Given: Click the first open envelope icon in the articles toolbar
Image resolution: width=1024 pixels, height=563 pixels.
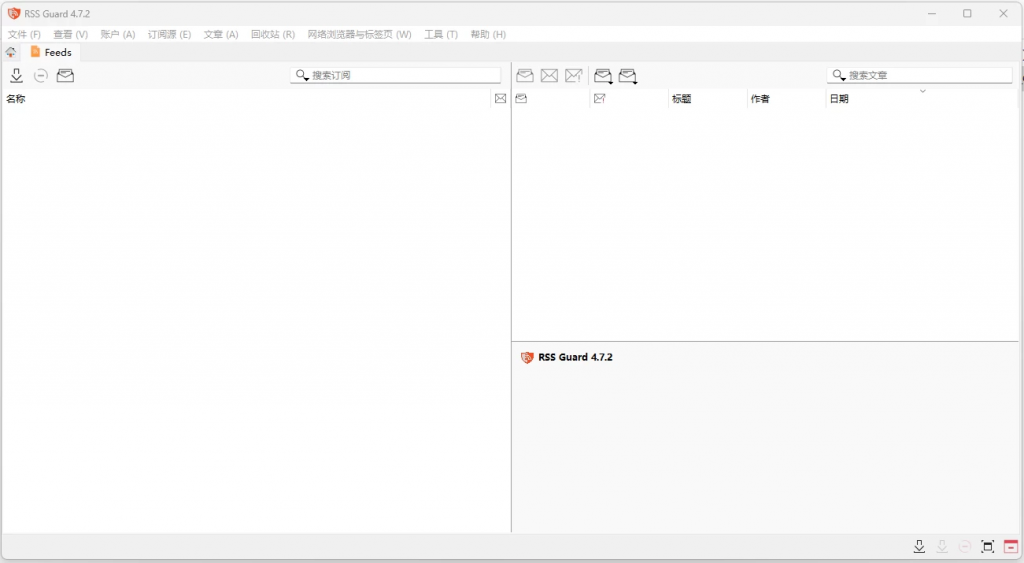Looking at the screenshot, I should click(x=525, y=76).
